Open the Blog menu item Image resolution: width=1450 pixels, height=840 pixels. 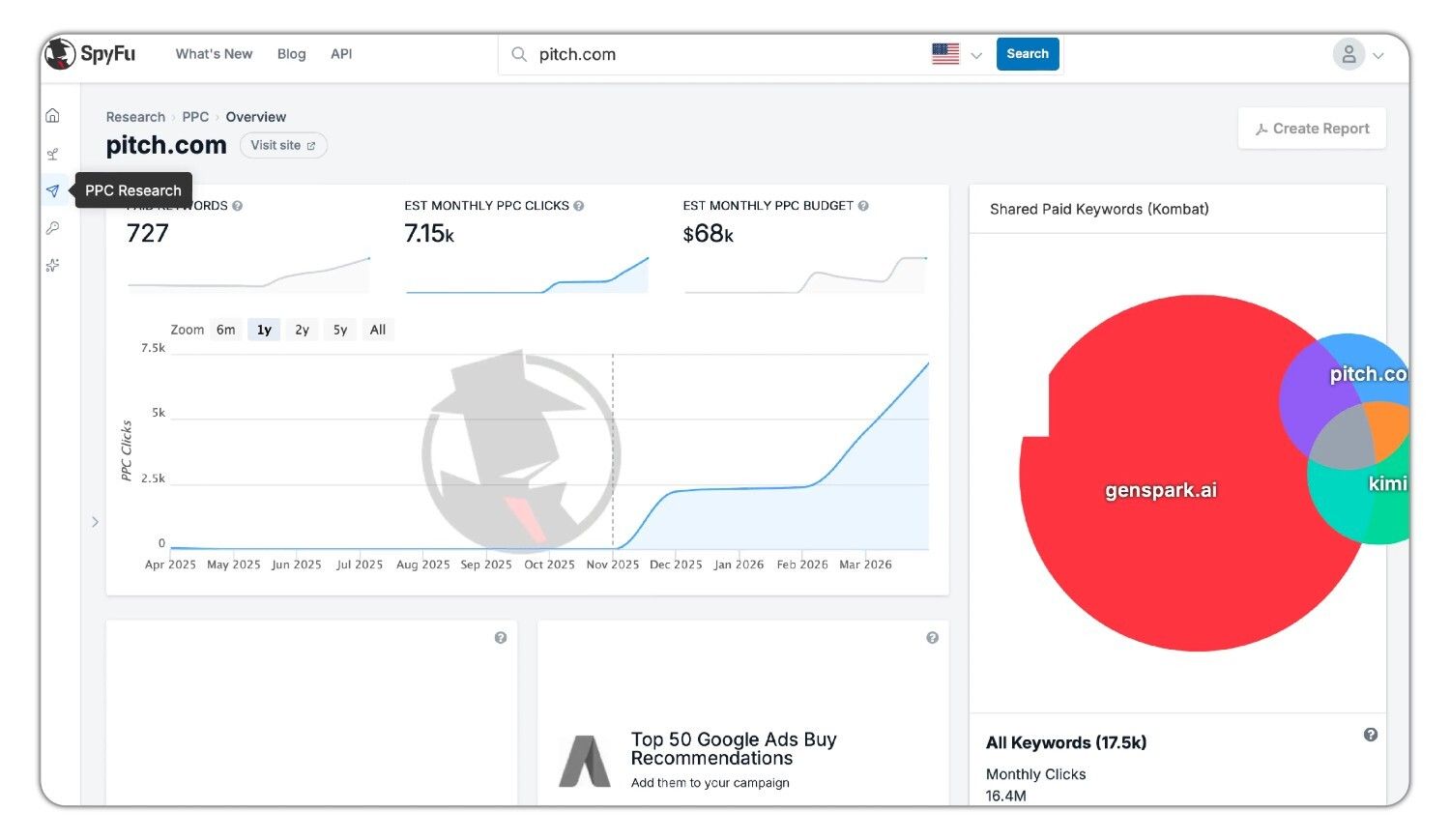coord(291,54)
